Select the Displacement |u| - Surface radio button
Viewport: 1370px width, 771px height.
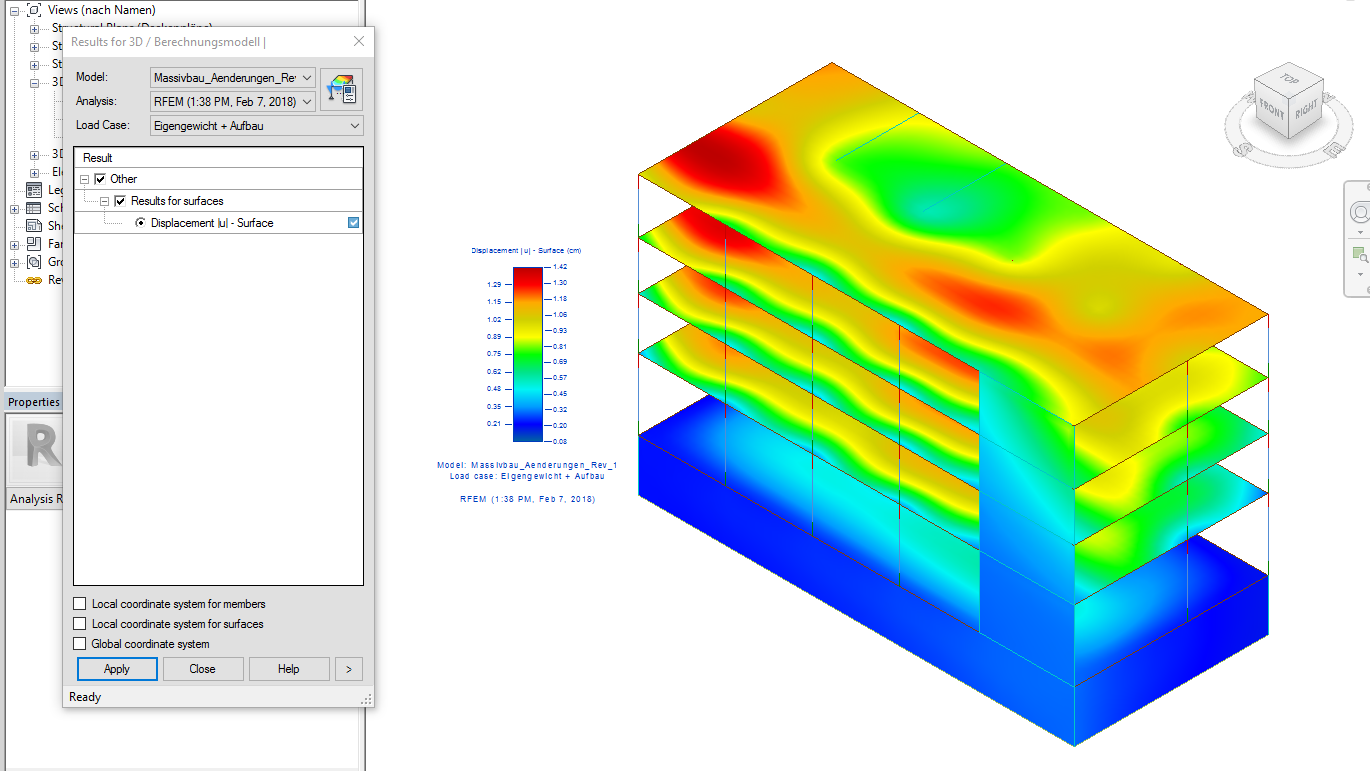138,221
